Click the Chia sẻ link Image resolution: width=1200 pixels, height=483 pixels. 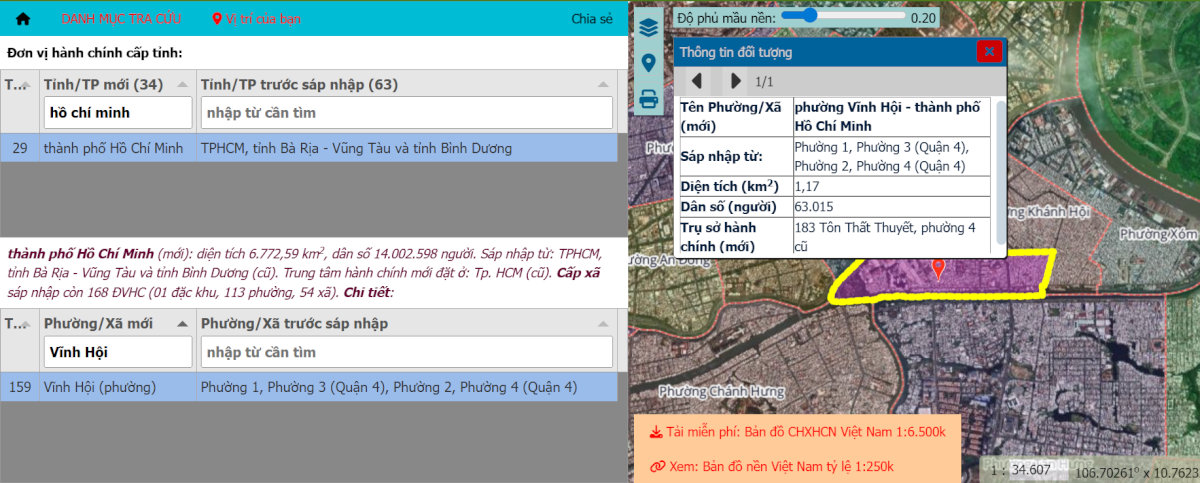[x=591, y=19]
